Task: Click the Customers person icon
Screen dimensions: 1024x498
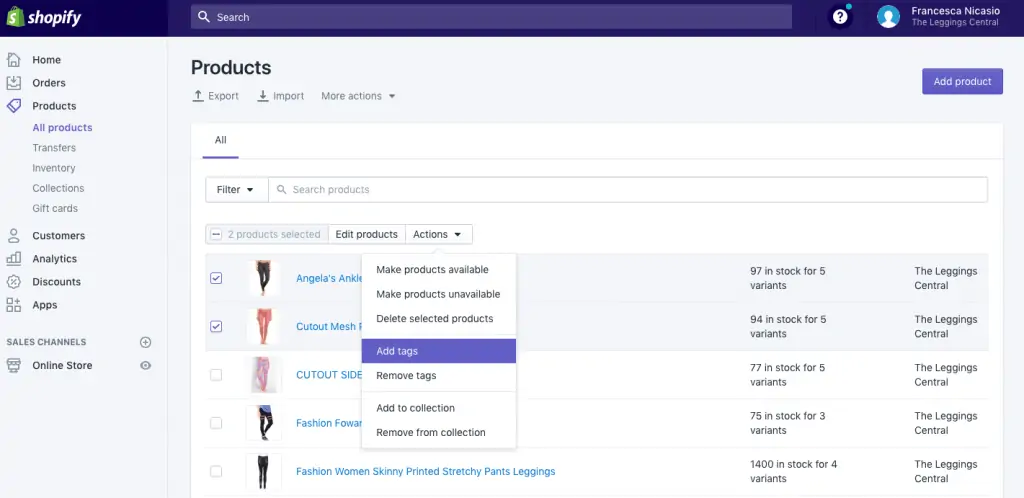Action: pos(14,236)
